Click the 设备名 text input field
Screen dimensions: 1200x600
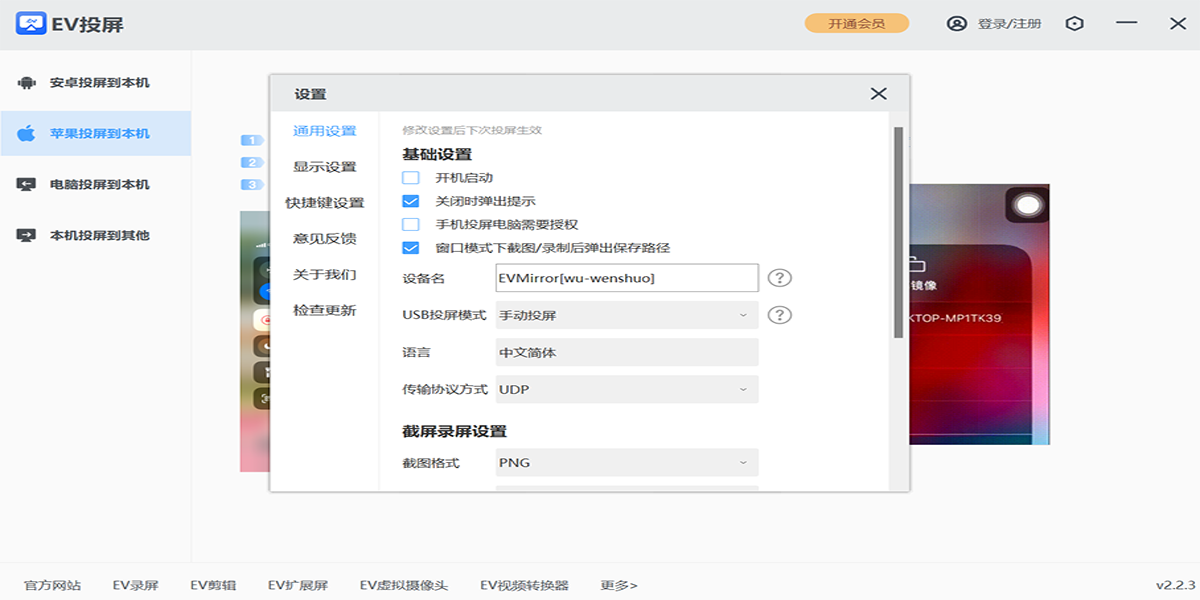pos(627,278)
